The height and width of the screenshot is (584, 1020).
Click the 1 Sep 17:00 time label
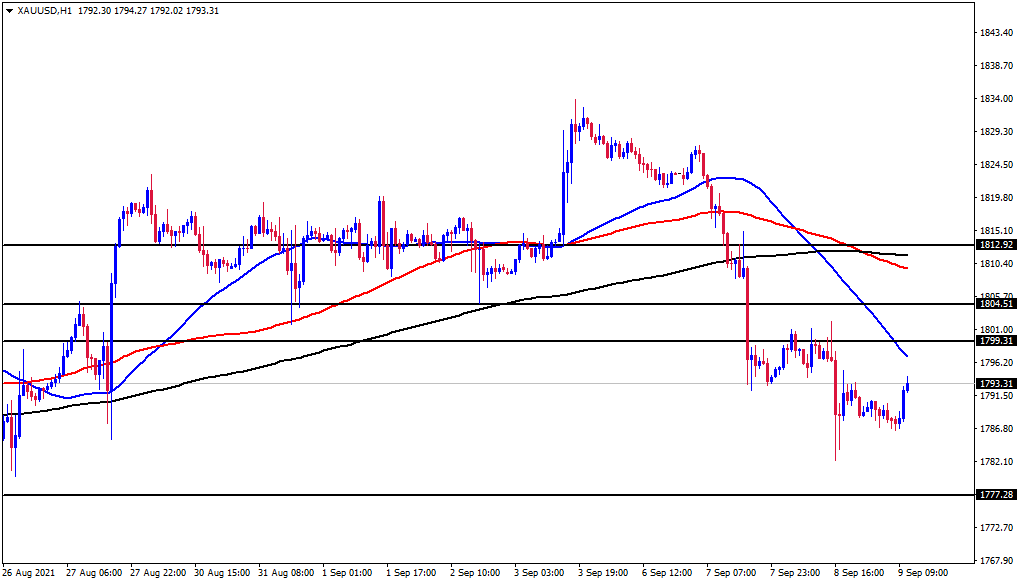click(411, 573)
